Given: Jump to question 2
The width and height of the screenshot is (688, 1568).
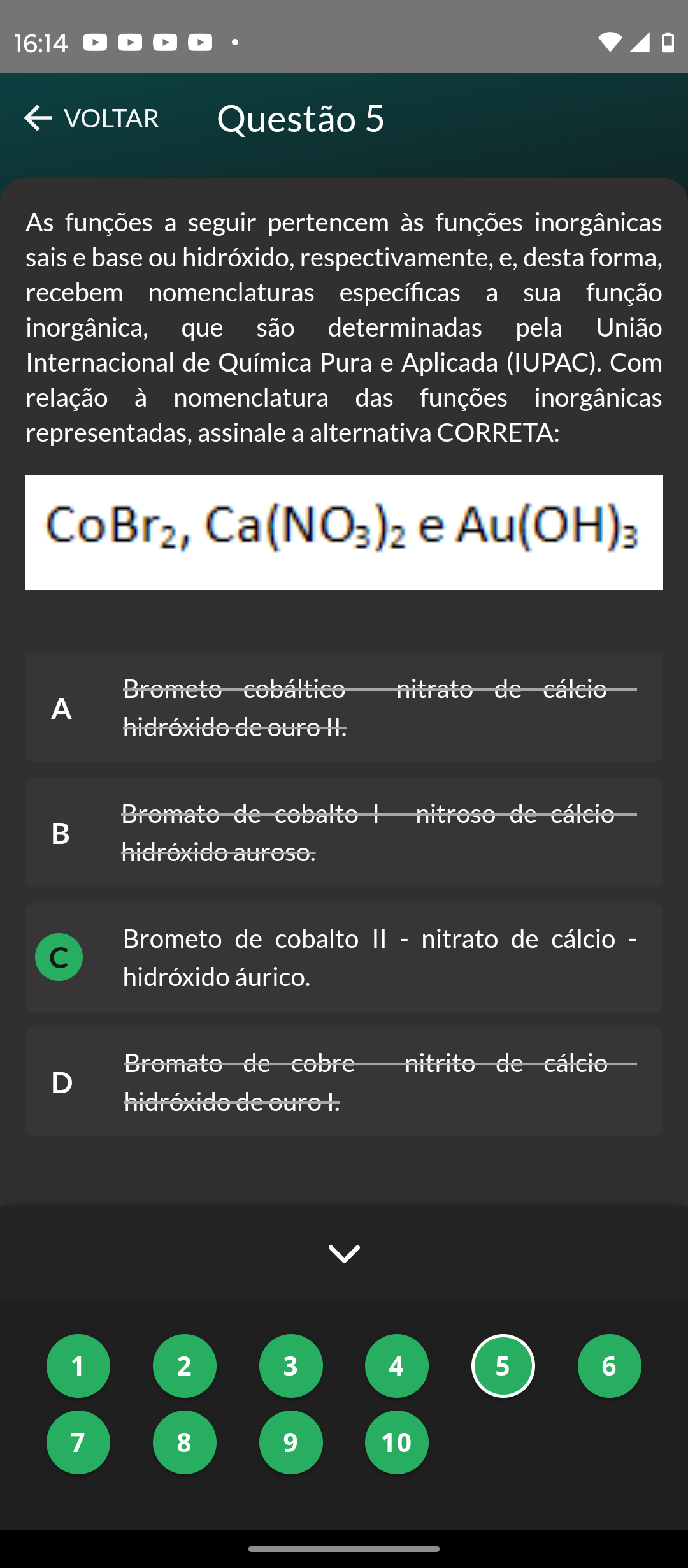Looking at the screenshot, I should pos(185,1366).
